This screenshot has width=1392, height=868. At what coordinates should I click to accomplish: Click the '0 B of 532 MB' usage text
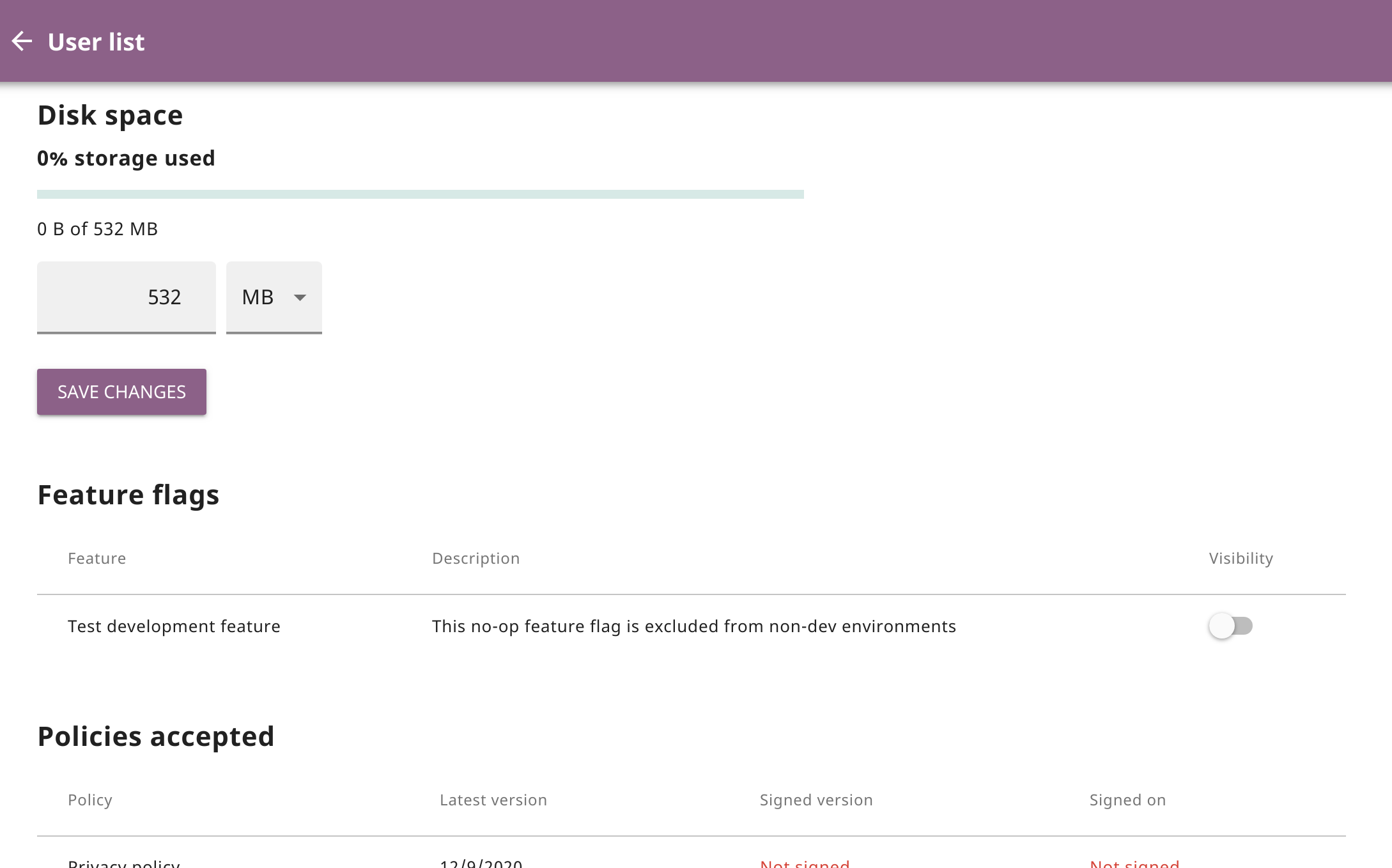(x=97, y=229)
